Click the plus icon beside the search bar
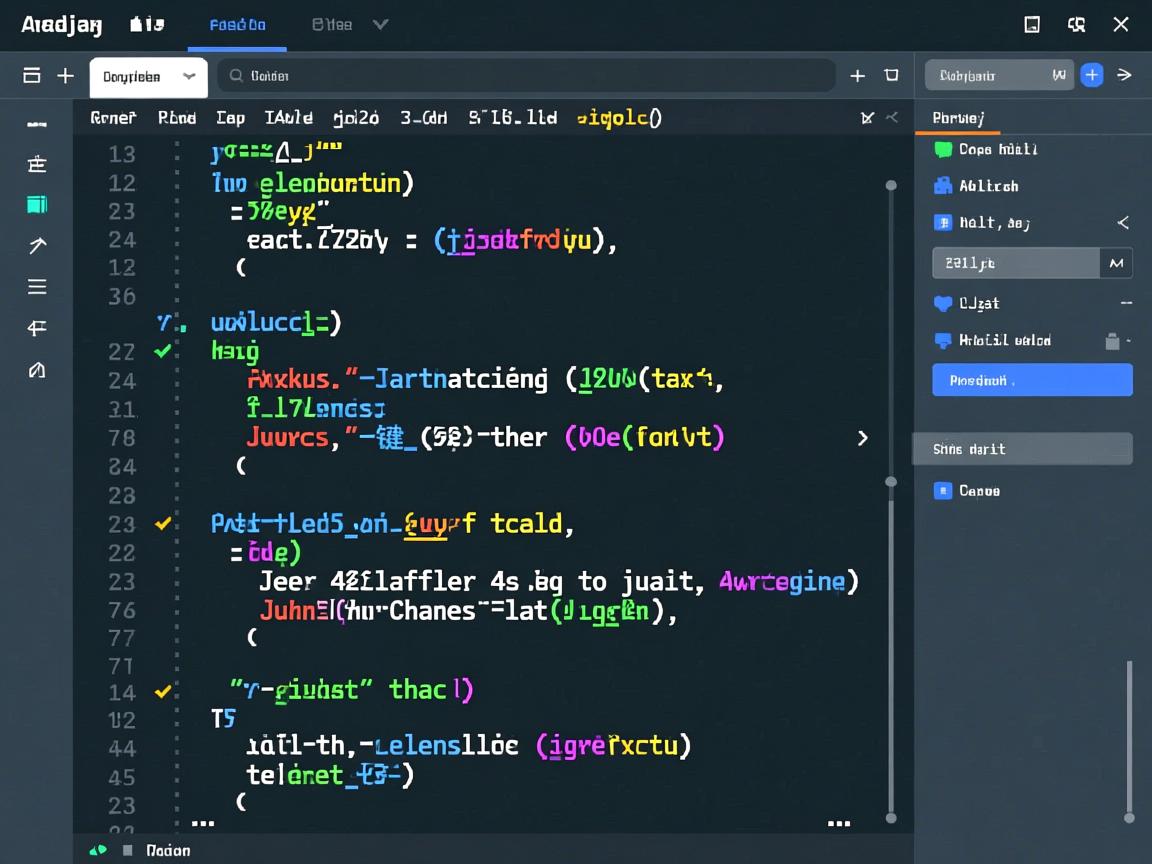The image size is (1152, 864). 857,76
